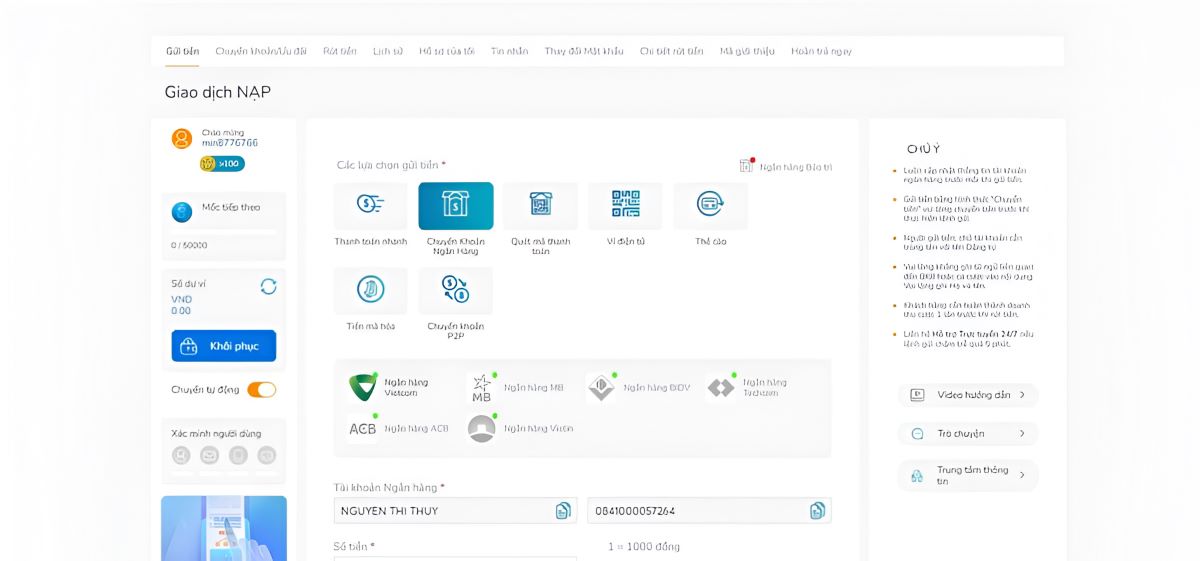Click the email verification icon
The image size is (1200, 561).
tap(209, 455)
